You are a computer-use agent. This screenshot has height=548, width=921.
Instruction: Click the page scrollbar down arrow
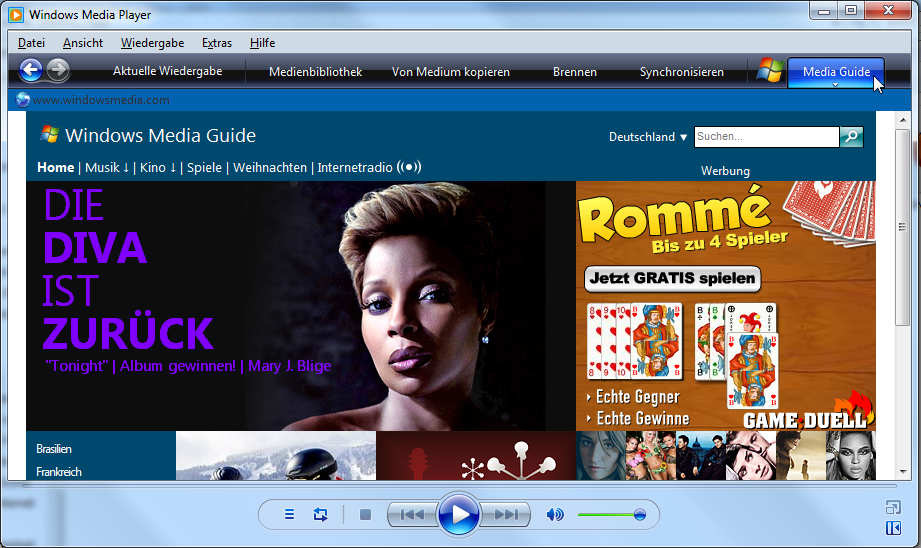(x=903, y=472)
